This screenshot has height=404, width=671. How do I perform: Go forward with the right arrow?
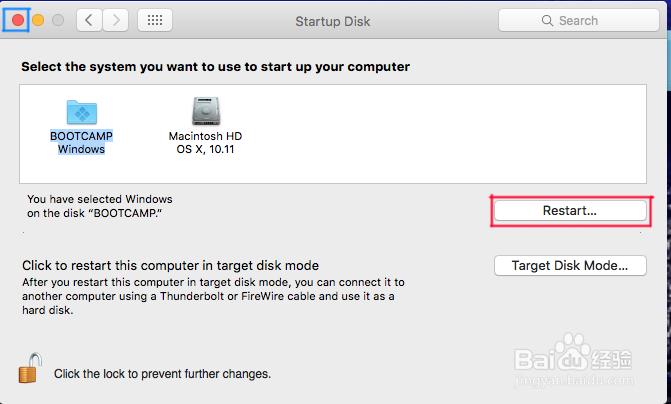tap(116, 20)
